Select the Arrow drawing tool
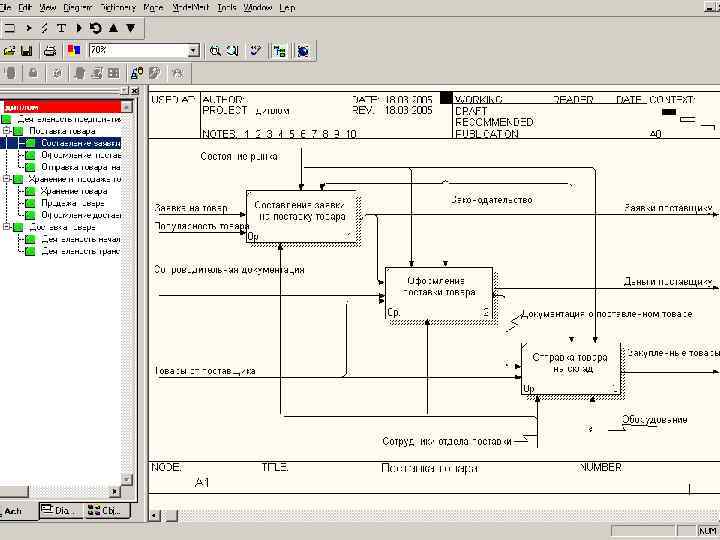 click(x=27, y=28)
